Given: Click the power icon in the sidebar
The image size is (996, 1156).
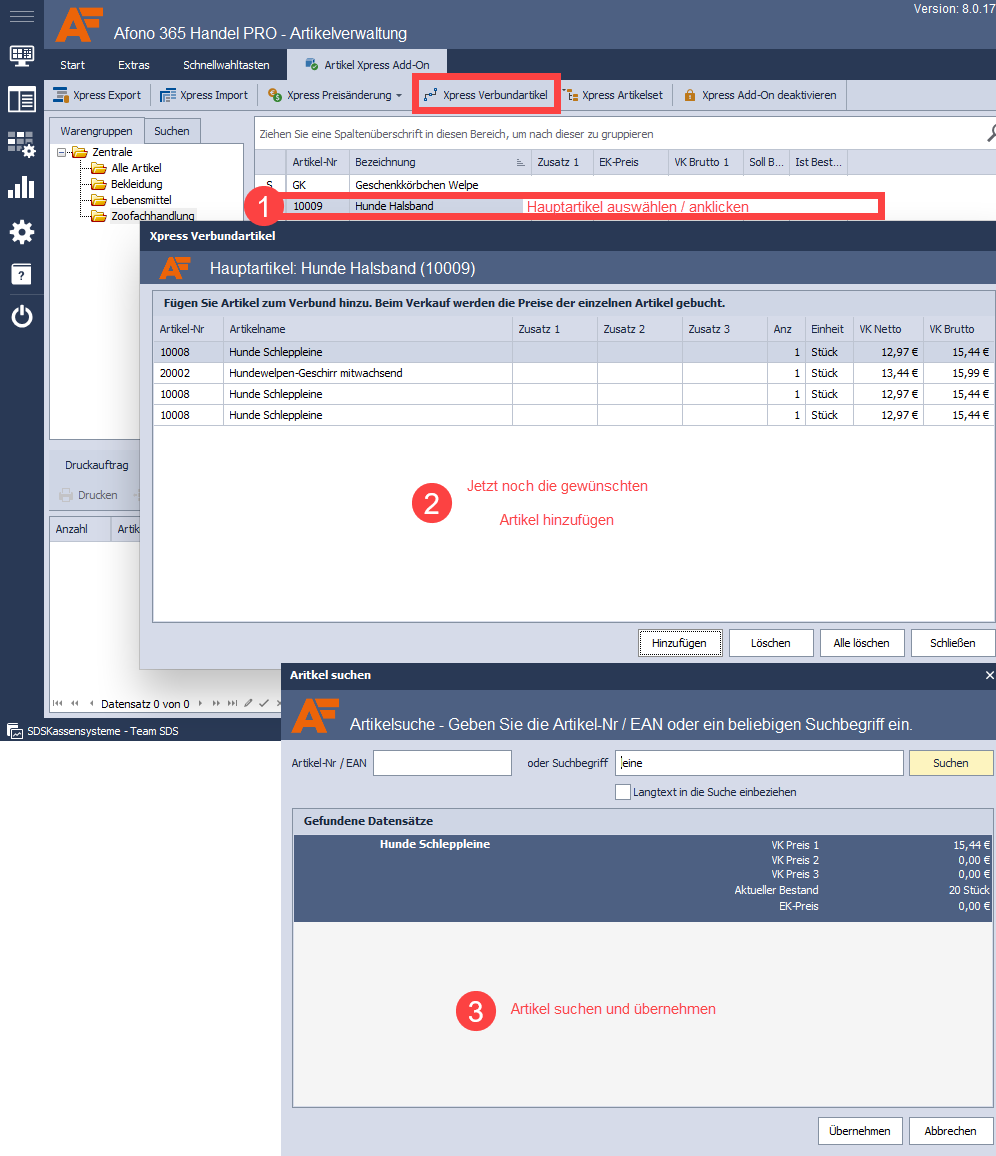Looking at the screenshot, I should pyautogui.click(x=21, y=316).
